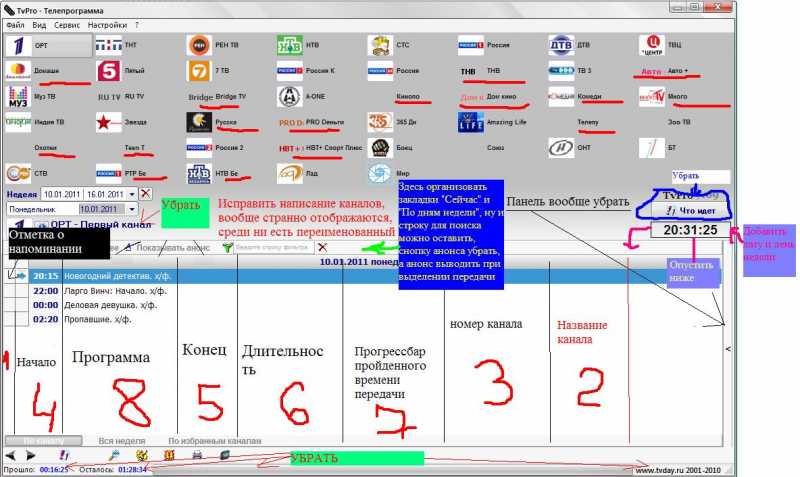
Task: Select 00:00 Деловая девушка row
Action: [x=363, y=305]
